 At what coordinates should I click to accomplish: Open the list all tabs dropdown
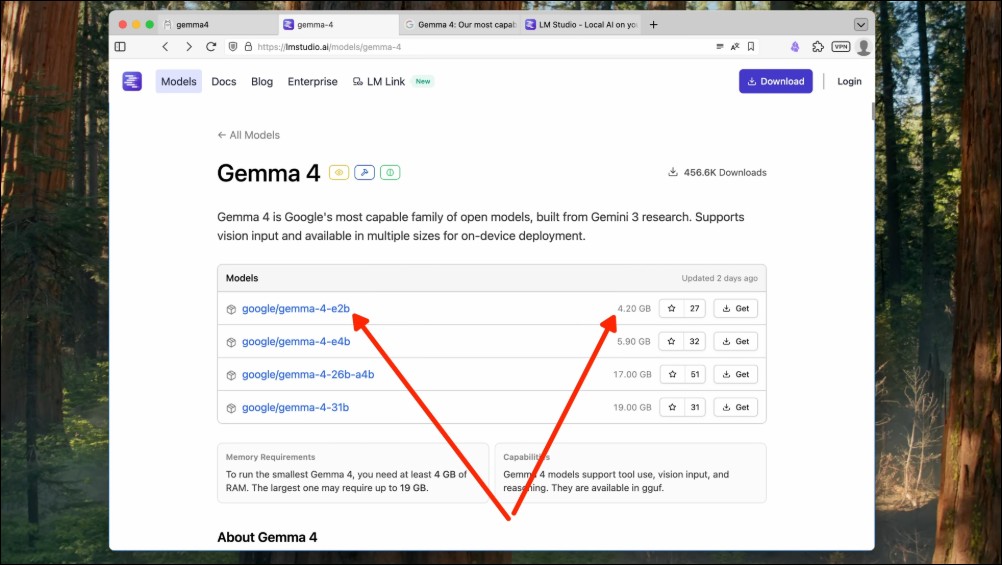(861, 24)
